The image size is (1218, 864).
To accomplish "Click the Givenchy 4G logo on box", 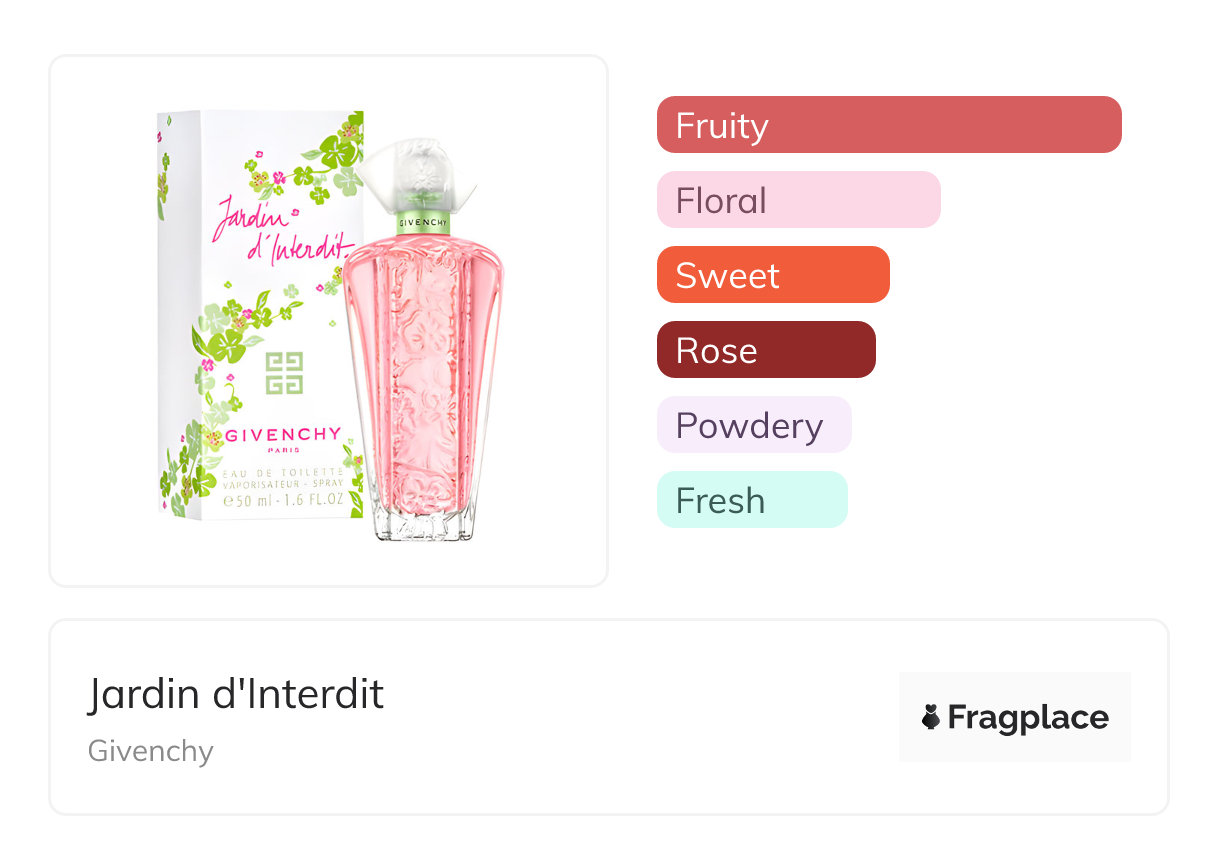I will [284, 374].
